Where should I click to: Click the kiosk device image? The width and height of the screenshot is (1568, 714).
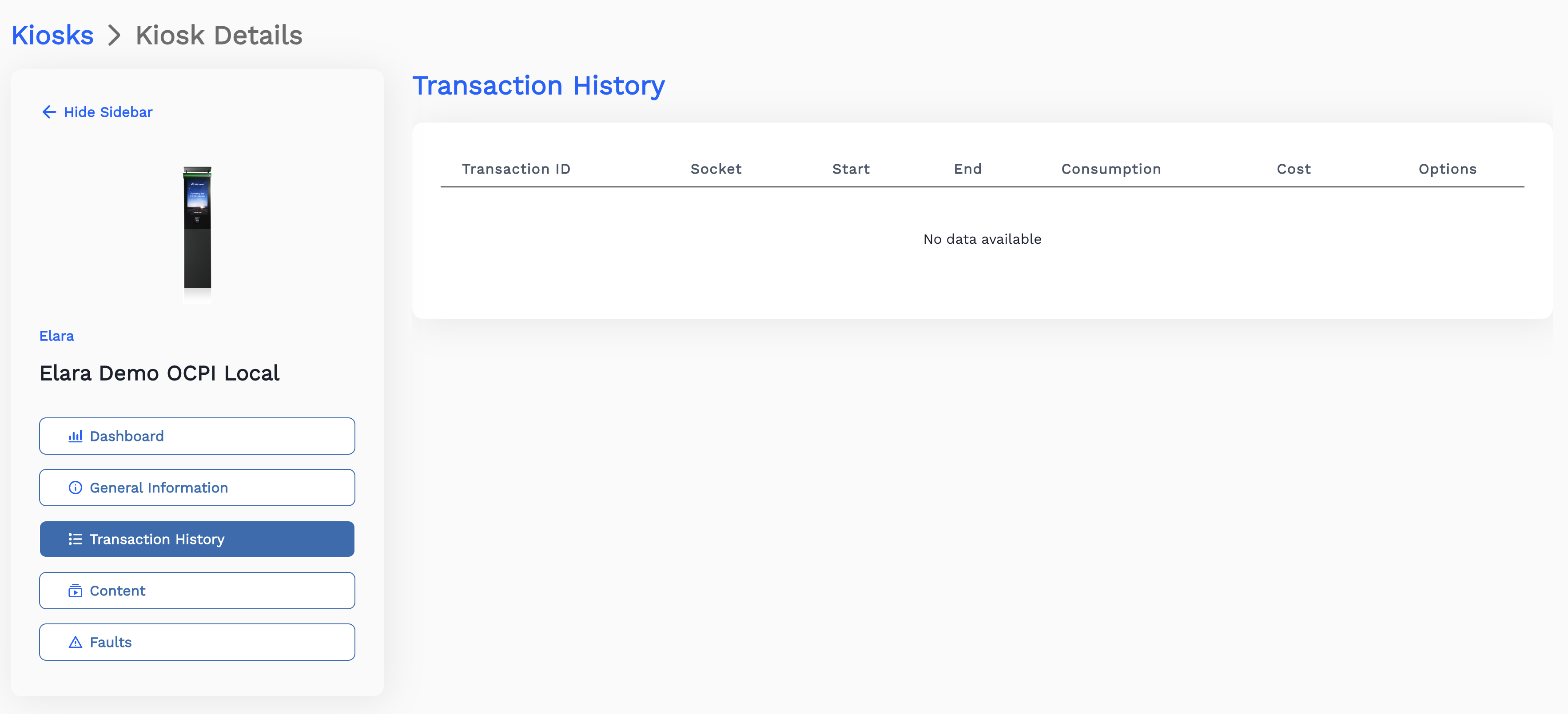pyautogui.click(x=197, y=231)
